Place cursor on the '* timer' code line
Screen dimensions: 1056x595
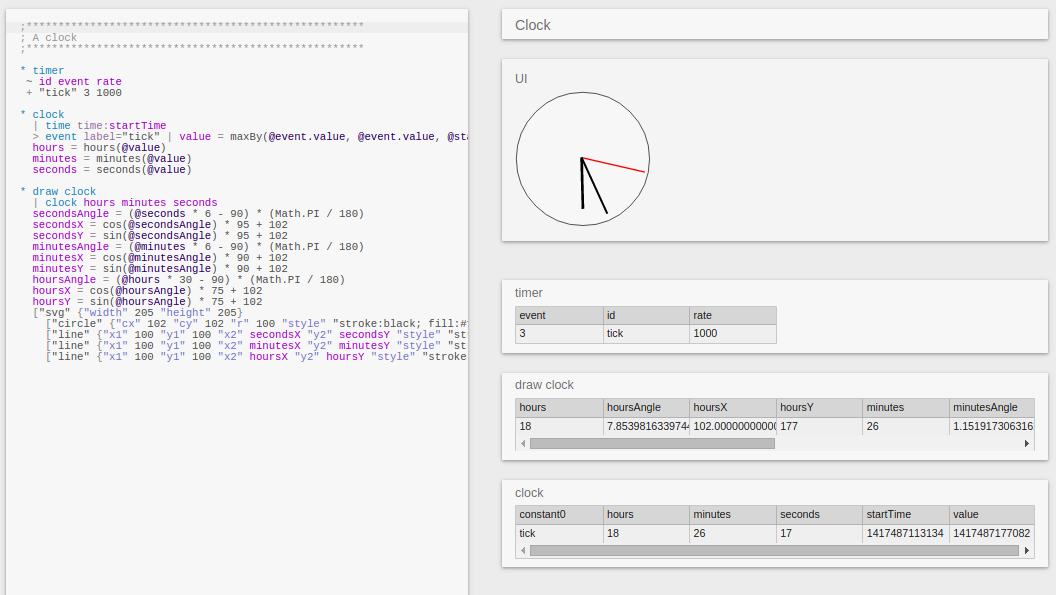(x=48, y=71)
